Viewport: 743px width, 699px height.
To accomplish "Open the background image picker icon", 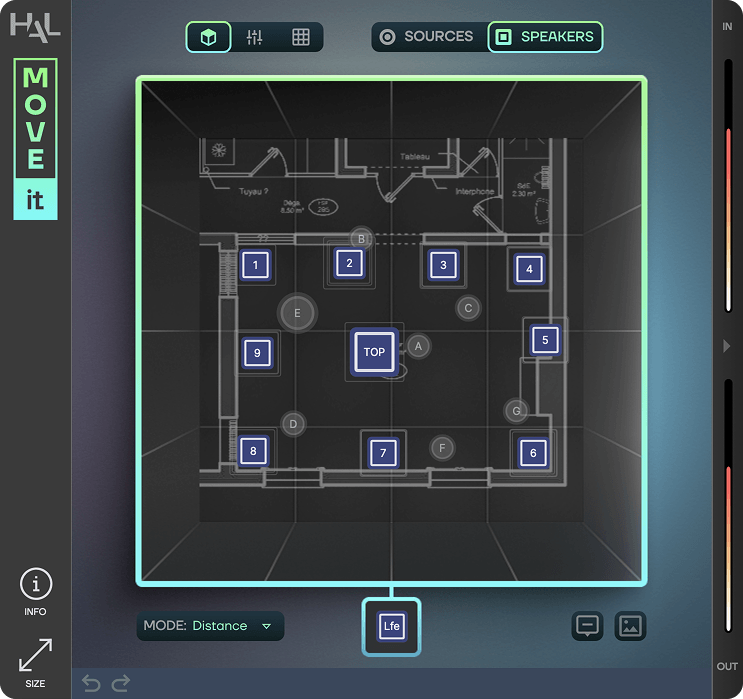I will 630,626.
